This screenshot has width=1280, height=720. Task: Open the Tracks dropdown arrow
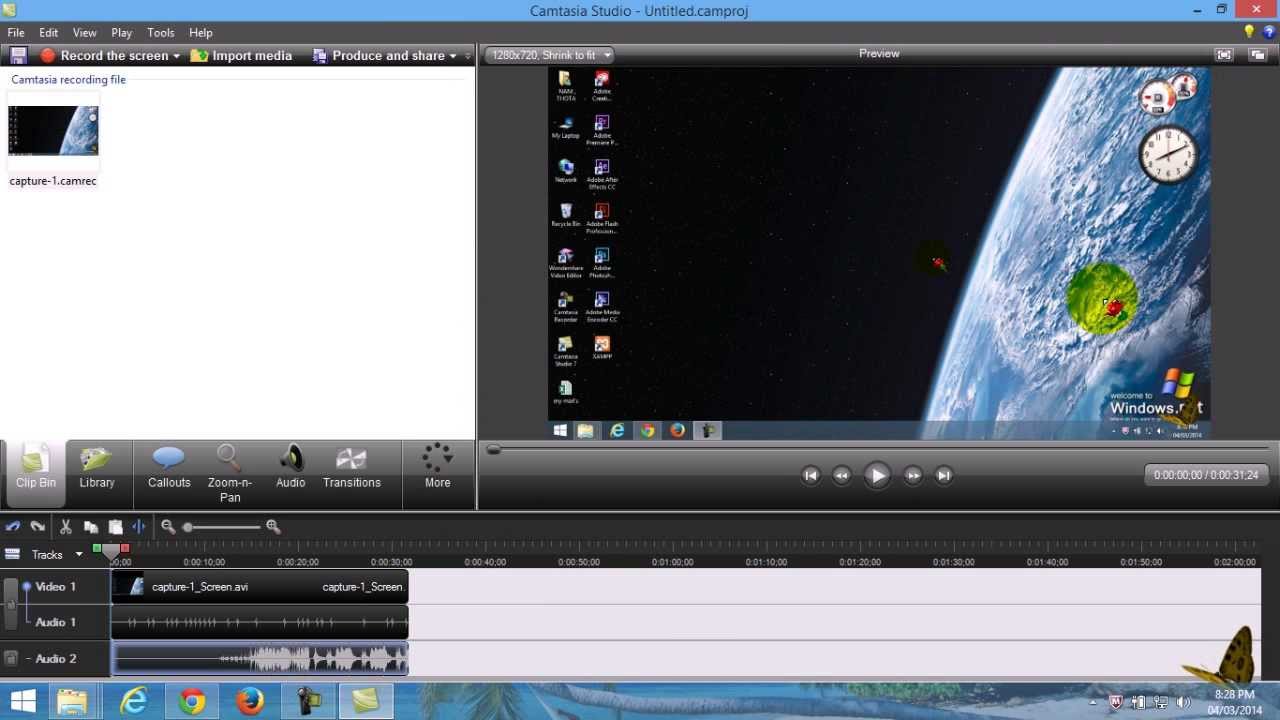coord(79,554)
